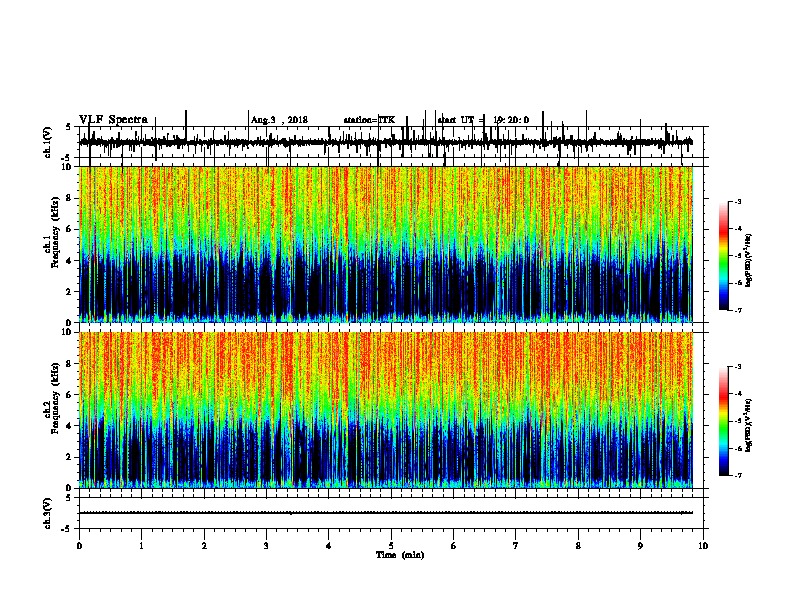Click the 'VLF Spectra' title text
Image resolution: width=792 pixels, height=612 pixels.
coord(113,119)
